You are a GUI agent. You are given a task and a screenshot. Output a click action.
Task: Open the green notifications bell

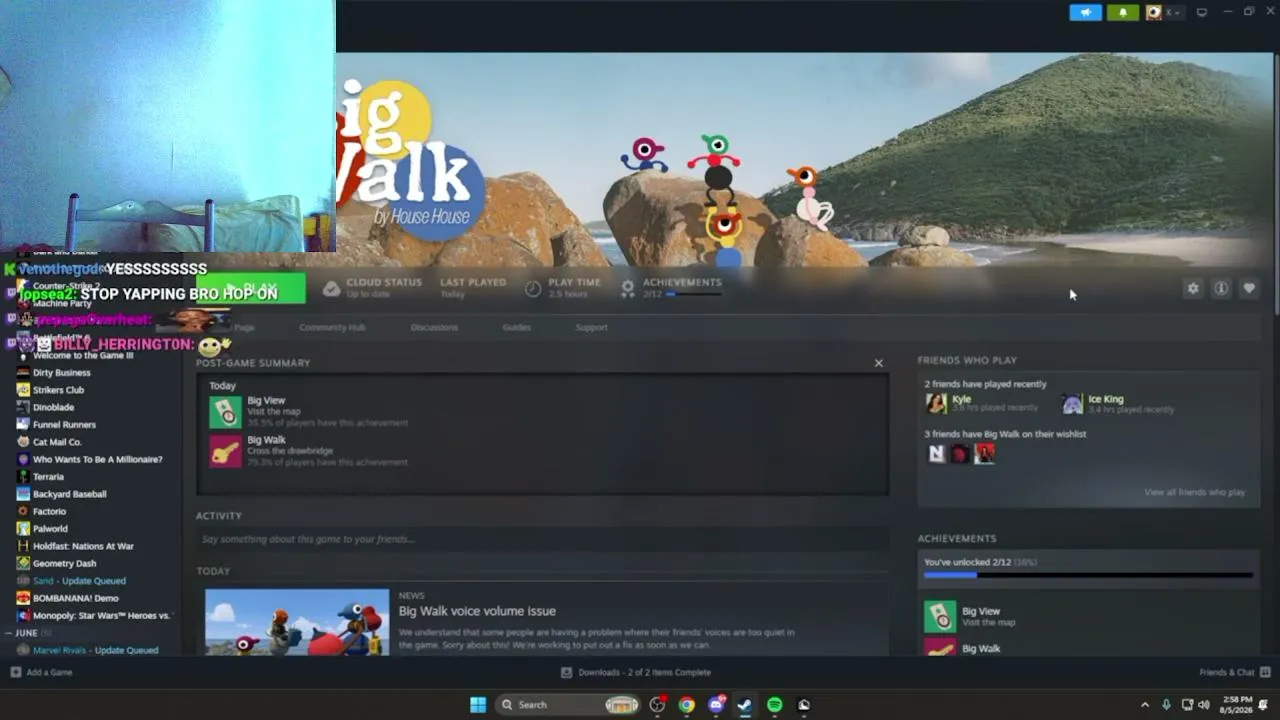(1122, 12)
